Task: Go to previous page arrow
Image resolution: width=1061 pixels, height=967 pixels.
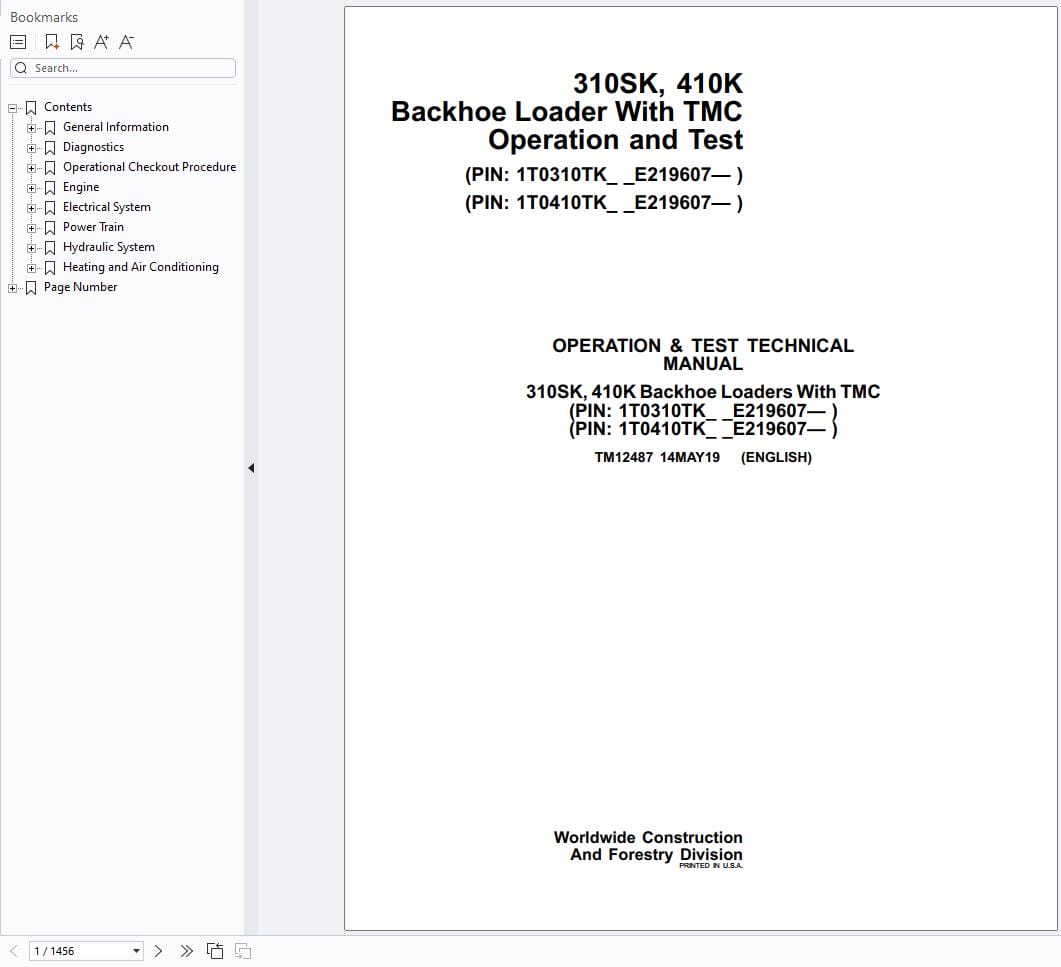Action: (x=14, y=951)
